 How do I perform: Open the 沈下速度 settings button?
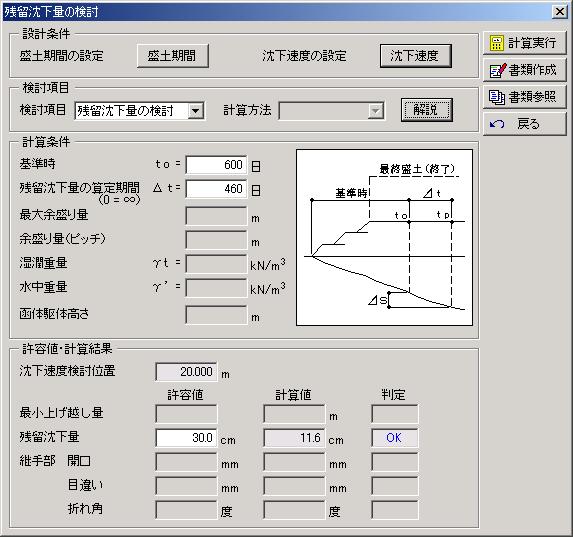[x=415, y=56]
